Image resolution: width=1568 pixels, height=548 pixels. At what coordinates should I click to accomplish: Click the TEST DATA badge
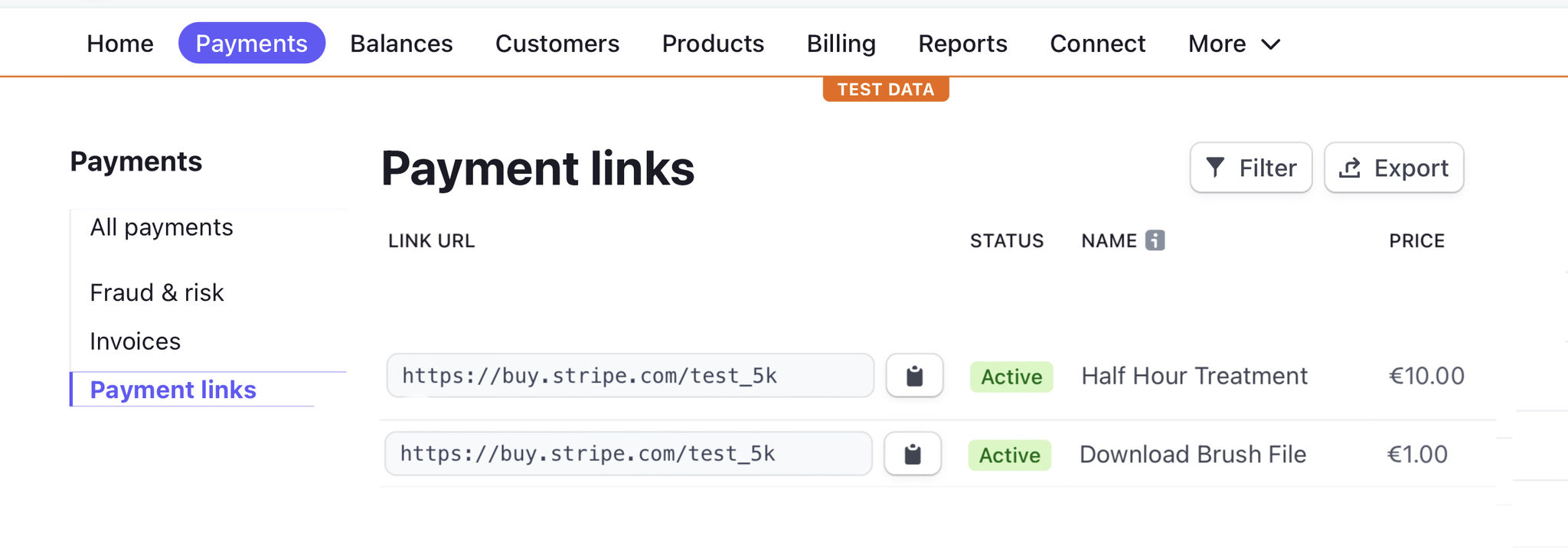tap(885, 89)
